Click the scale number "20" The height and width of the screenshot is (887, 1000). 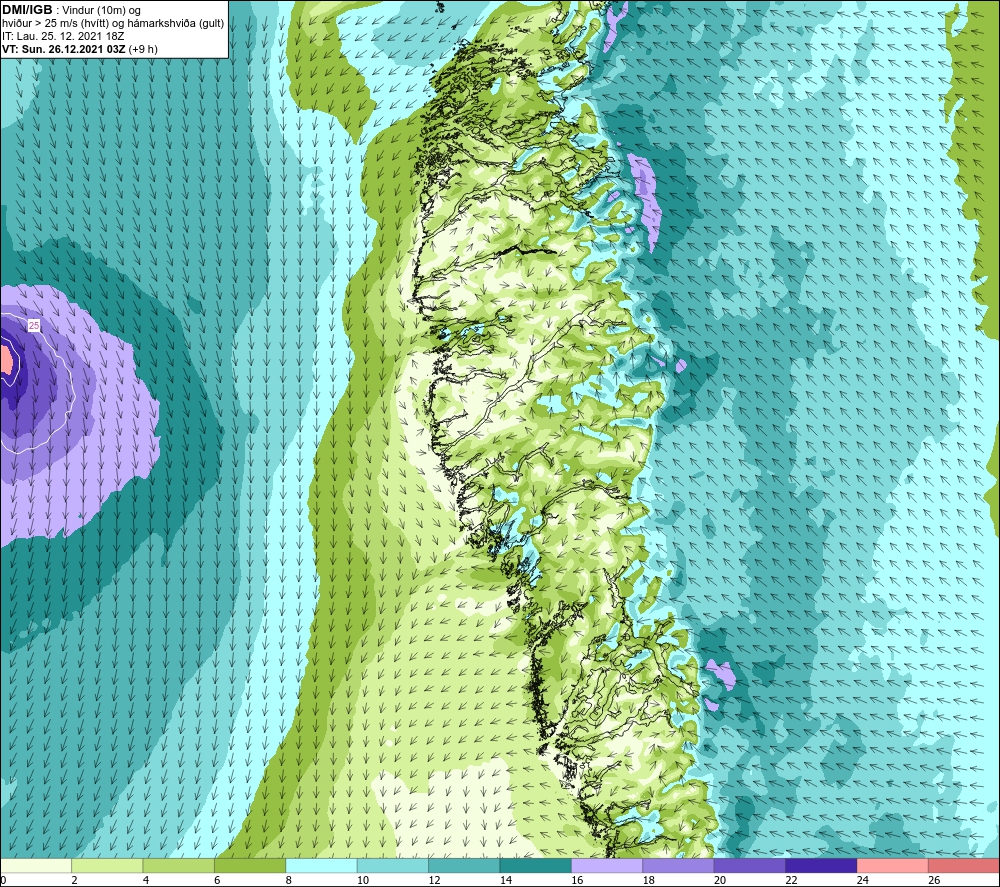coord(720,880)
